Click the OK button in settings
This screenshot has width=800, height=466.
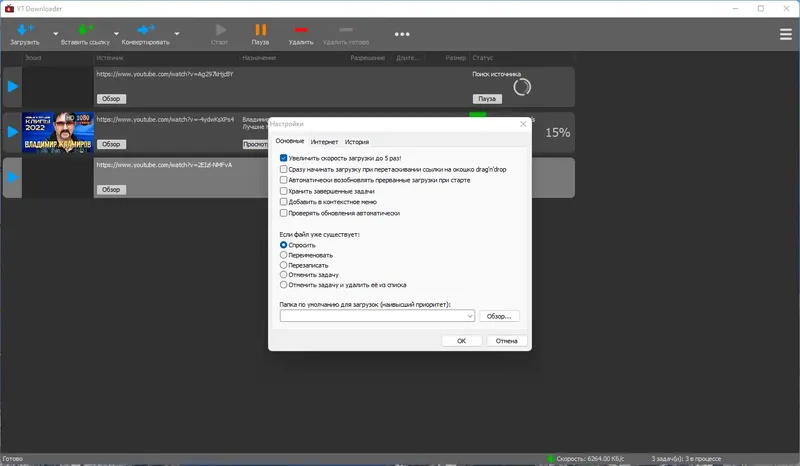[462, 341]
